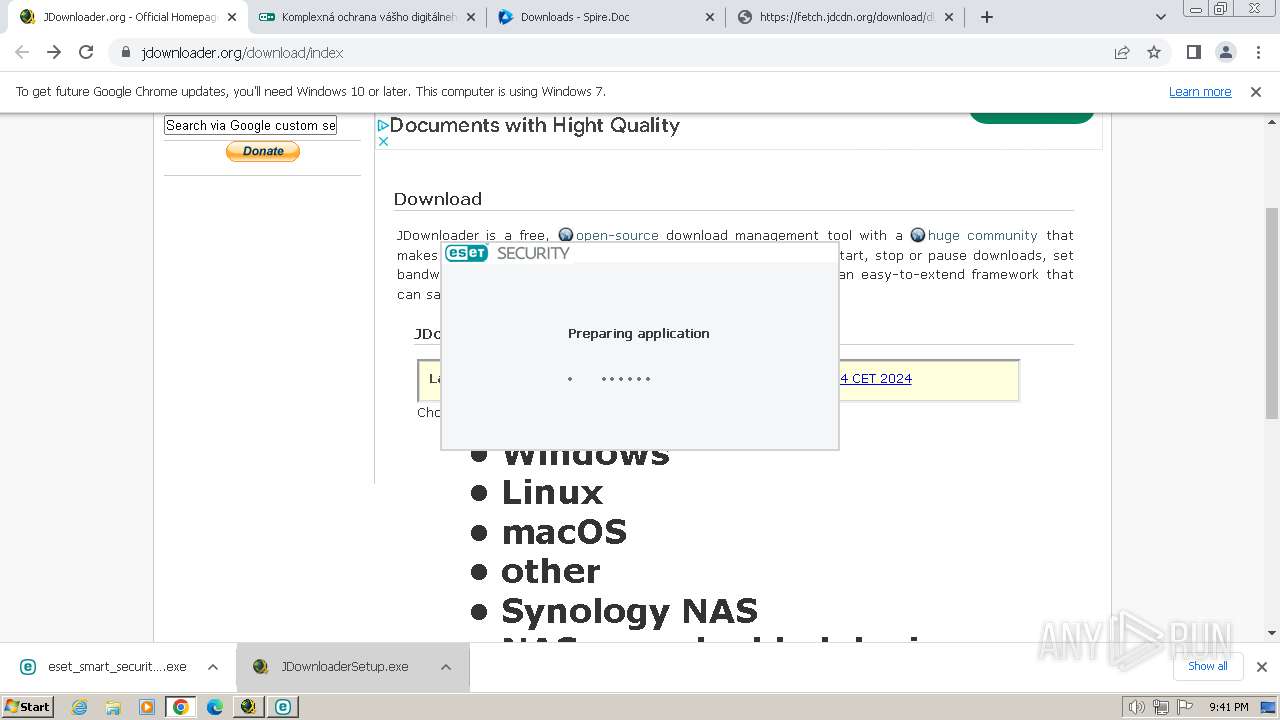
Task: Click the Synology NAS download option
Action: [x=629, y=610]
